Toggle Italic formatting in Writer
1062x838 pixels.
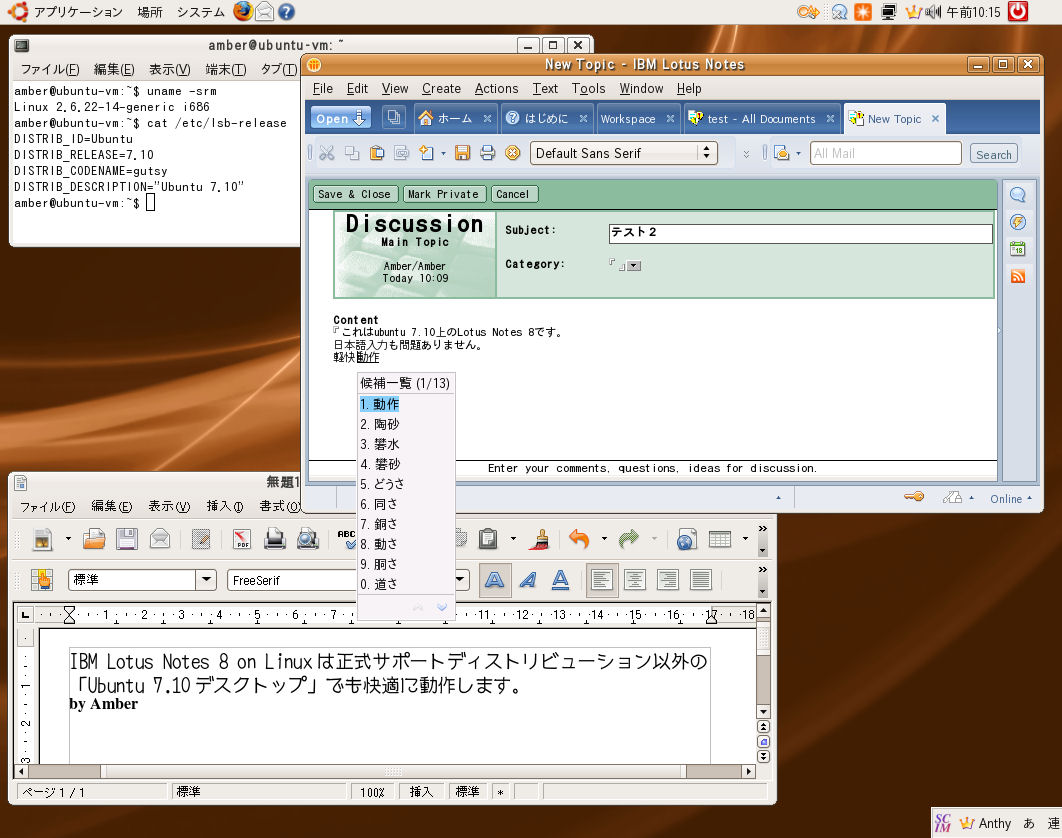pos(528,580)
